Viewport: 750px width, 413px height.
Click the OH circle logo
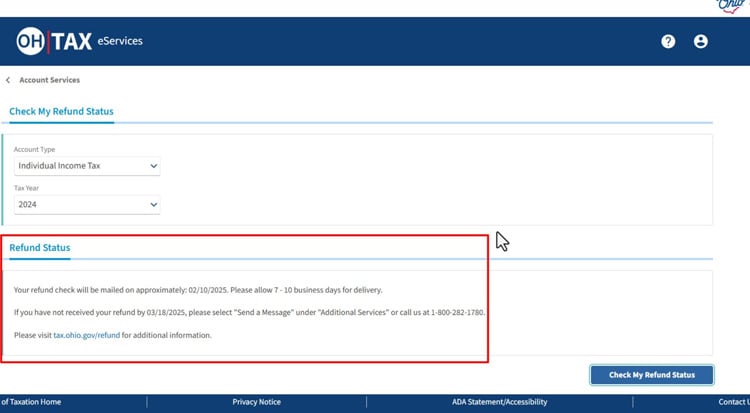[x=31, y=41]
